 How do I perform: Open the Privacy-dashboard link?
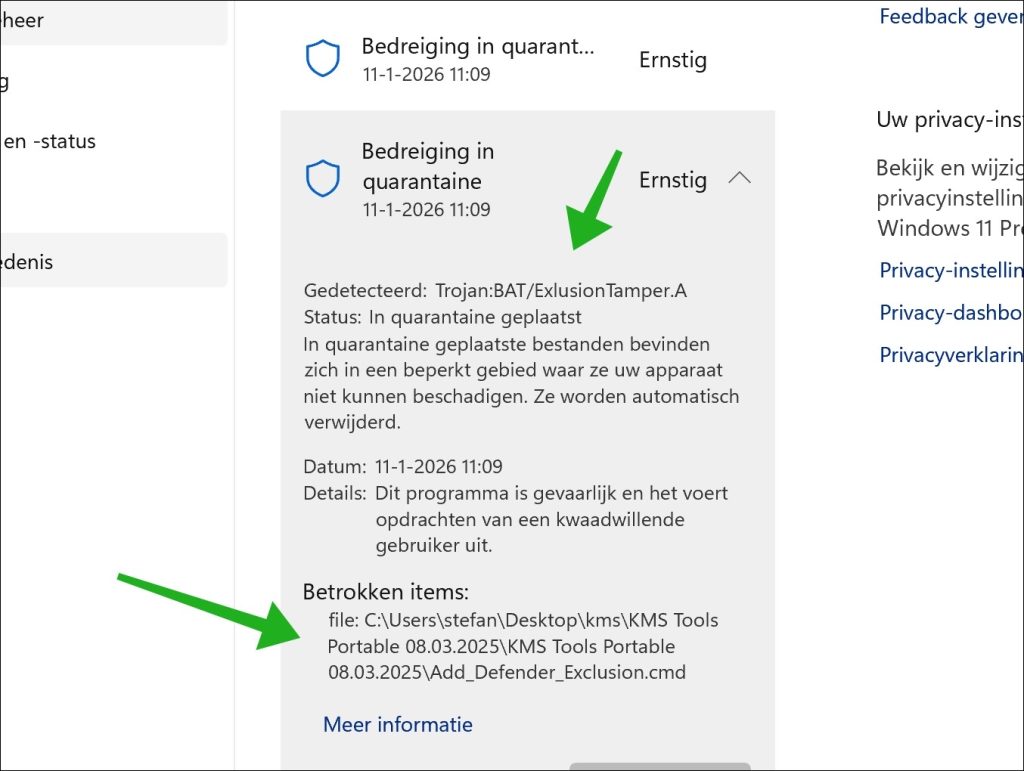pyautogui.click(x=950, y=313)
